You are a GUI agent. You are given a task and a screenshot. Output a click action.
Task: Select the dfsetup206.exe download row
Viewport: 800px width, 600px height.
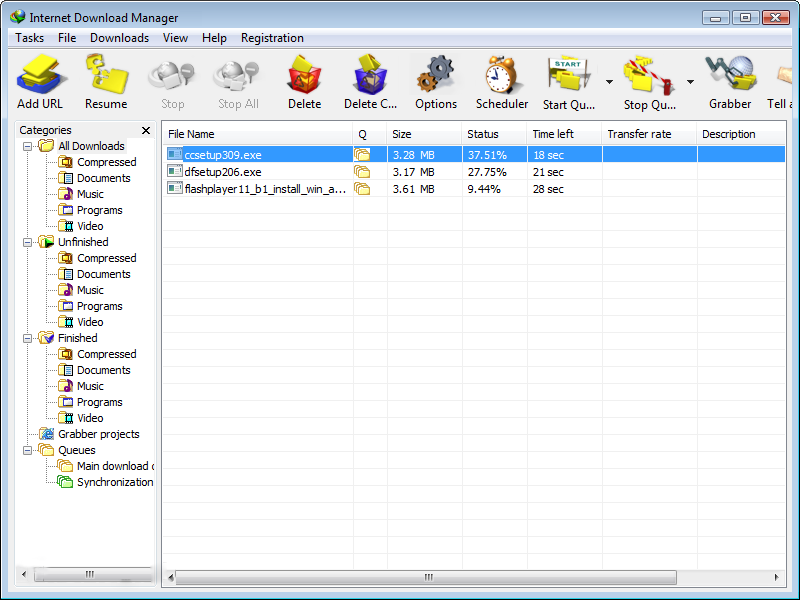tap(474, 172)
